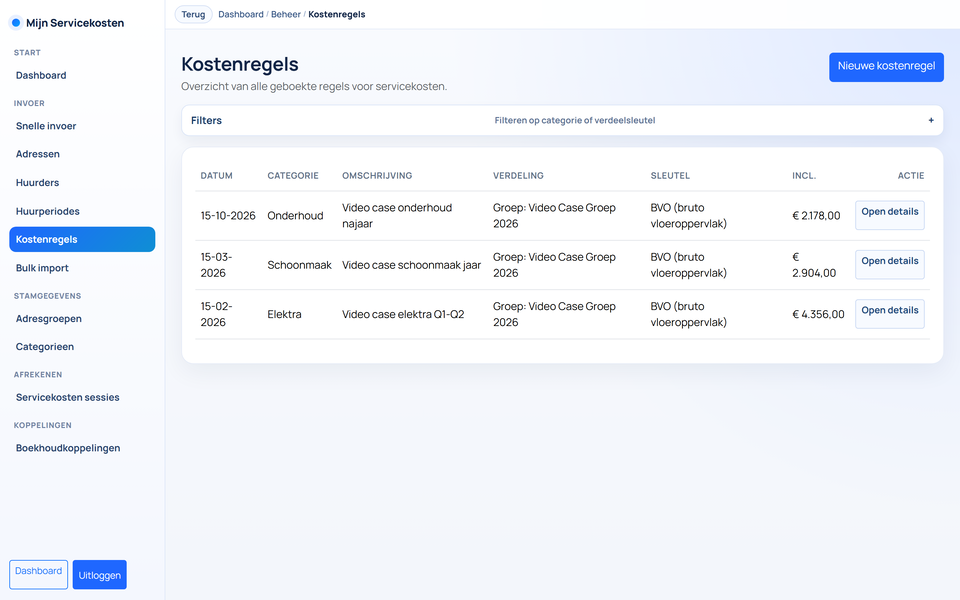The image size is (960, 600).
Task: Open the Bulk import page
Action: [x=41, y=268]
